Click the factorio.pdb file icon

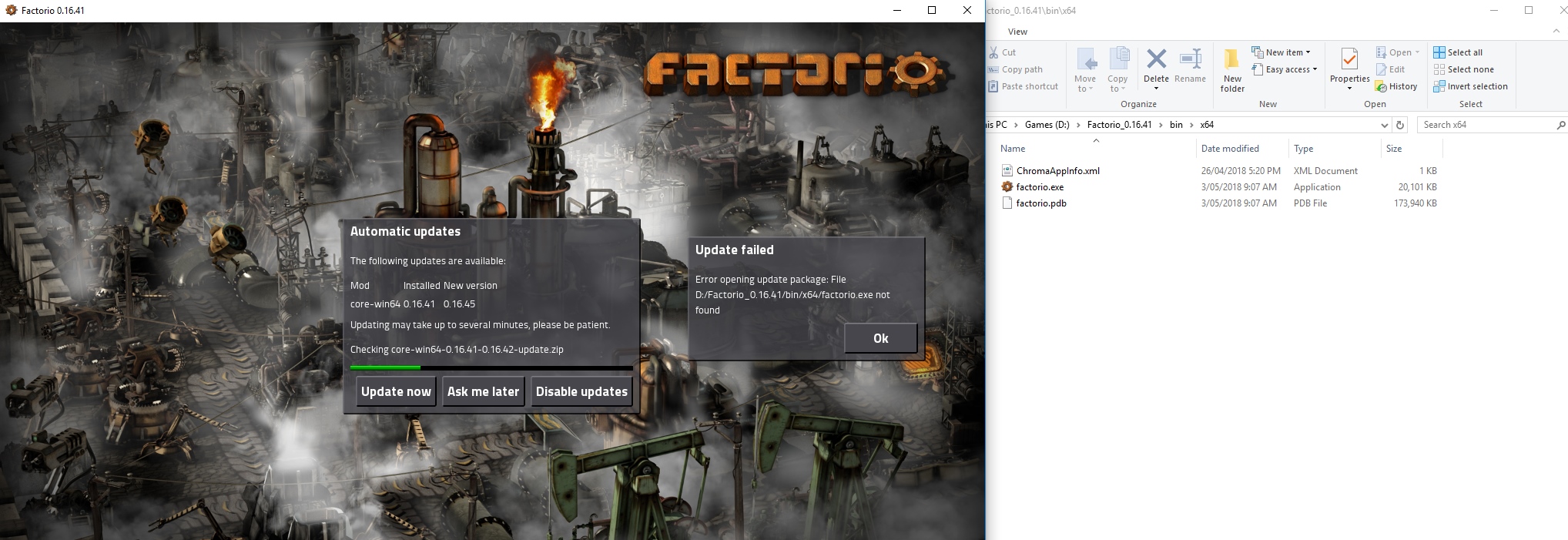click(1007, 203)
